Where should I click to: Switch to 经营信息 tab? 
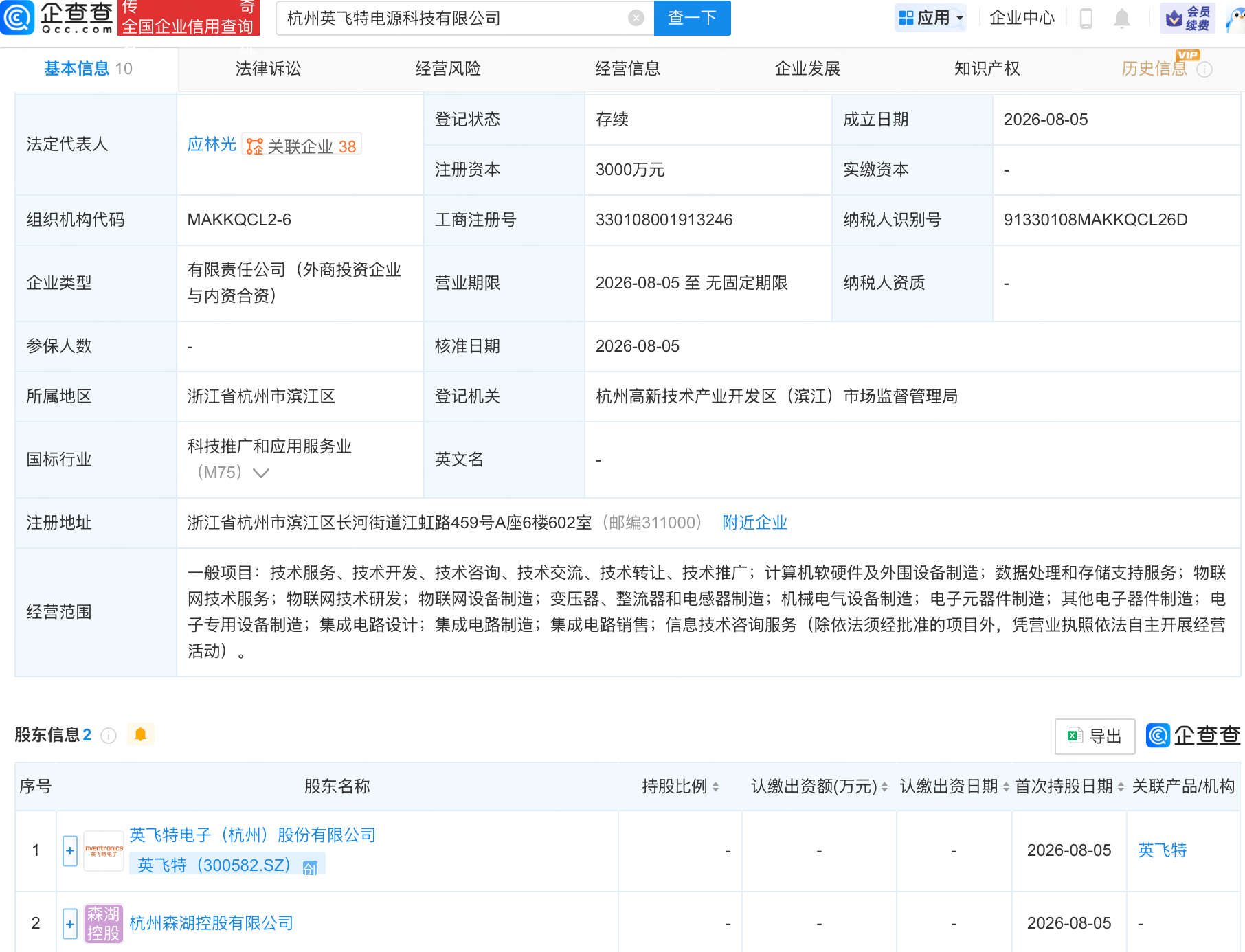coord(627,69)
